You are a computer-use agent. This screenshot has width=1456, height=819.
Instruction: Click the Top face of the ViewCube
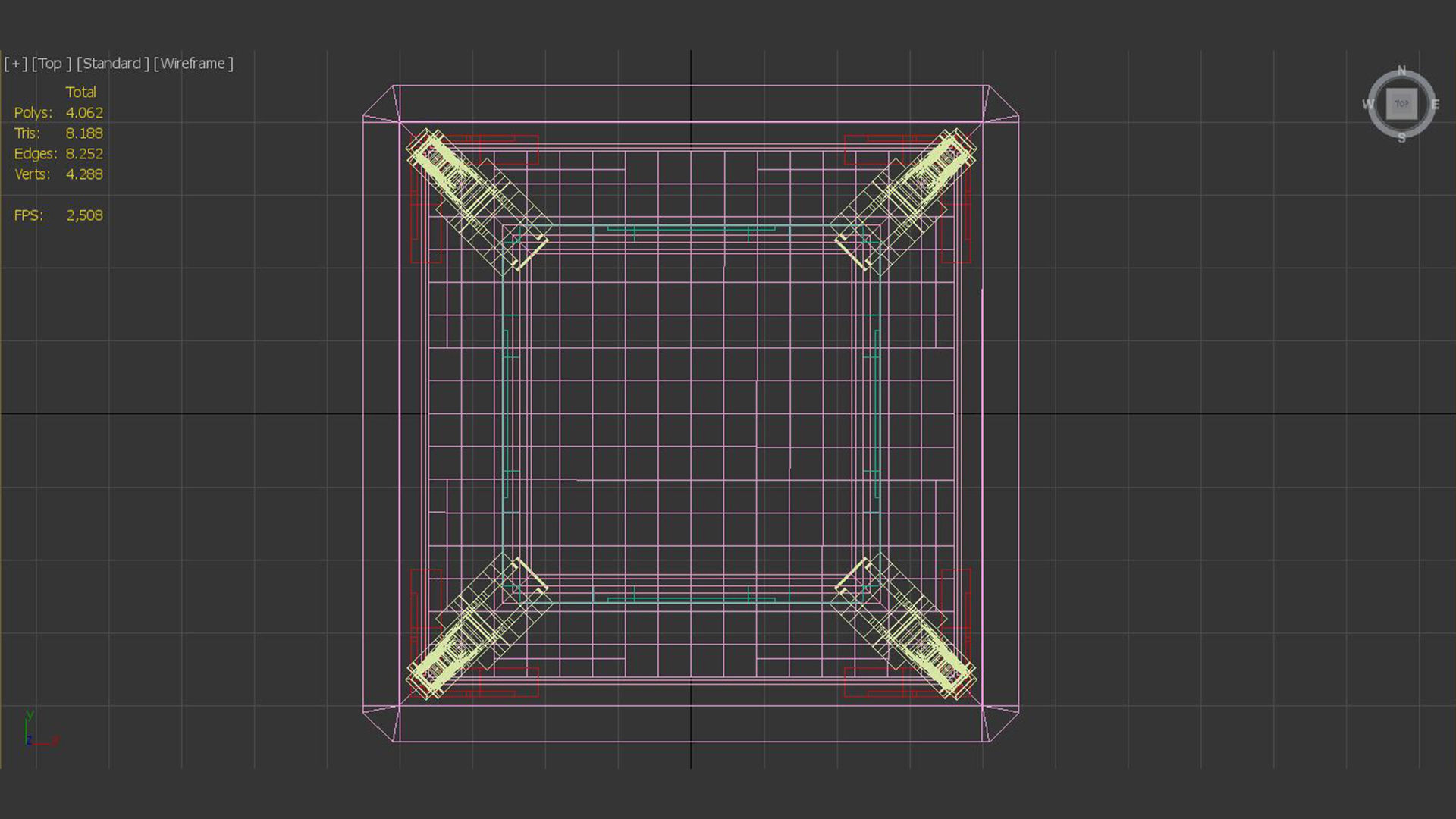pyautogui.click(x=1401, y=104)
